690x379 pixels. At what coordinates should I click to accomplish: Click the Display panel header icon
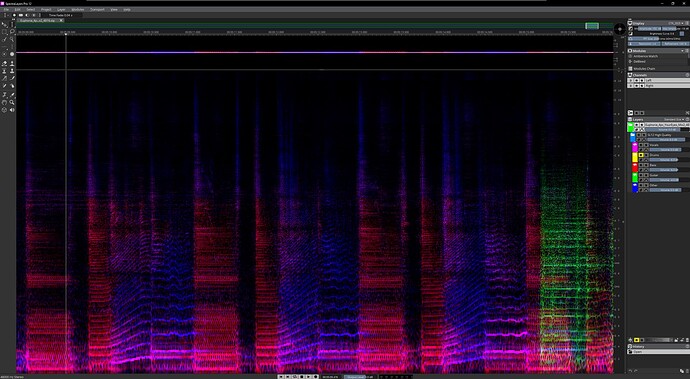pyautogui.click(x=630, y=23)
